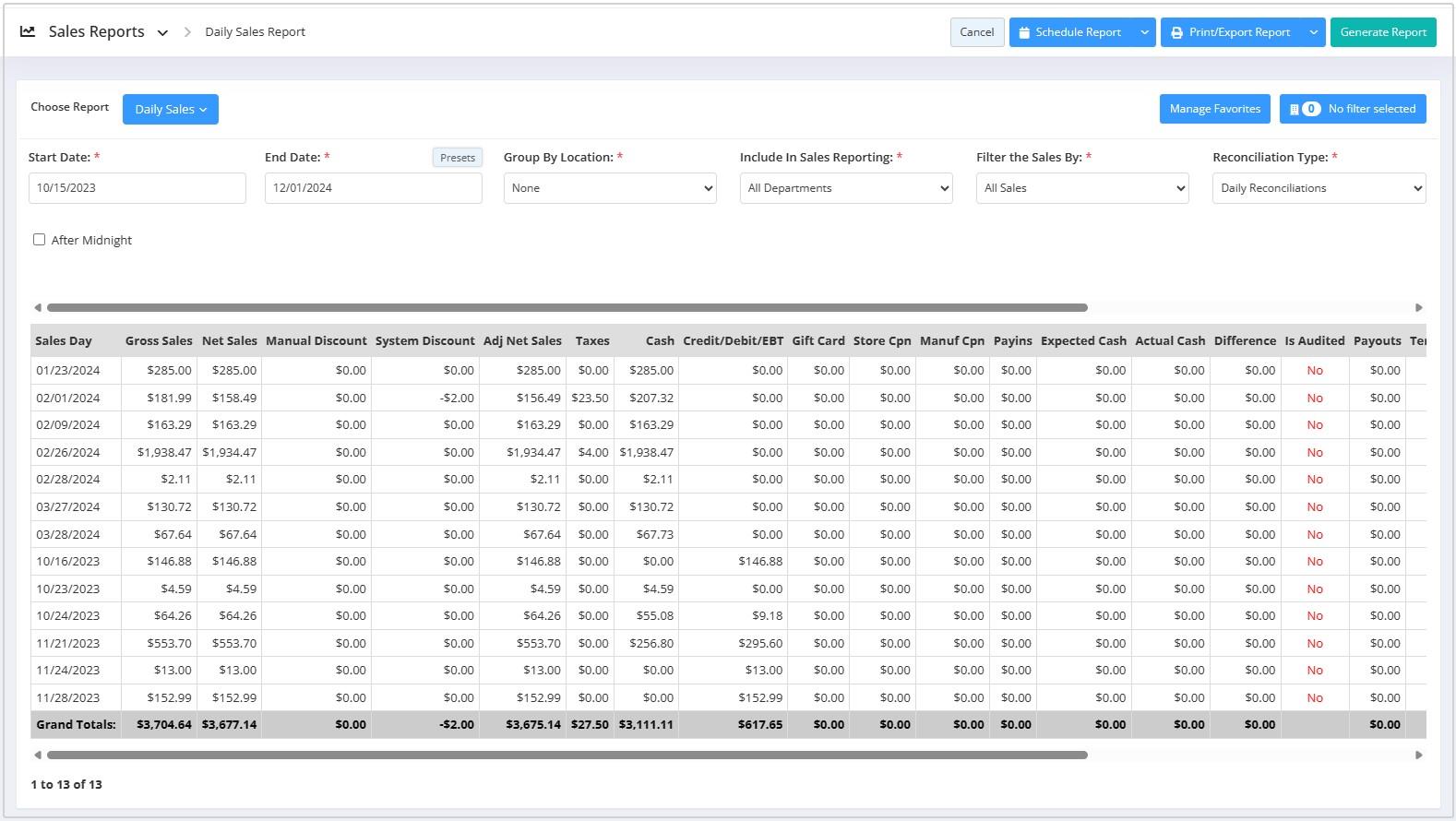
Task: Click the filter icon beside the count badge
Action: pos(1294,109)
